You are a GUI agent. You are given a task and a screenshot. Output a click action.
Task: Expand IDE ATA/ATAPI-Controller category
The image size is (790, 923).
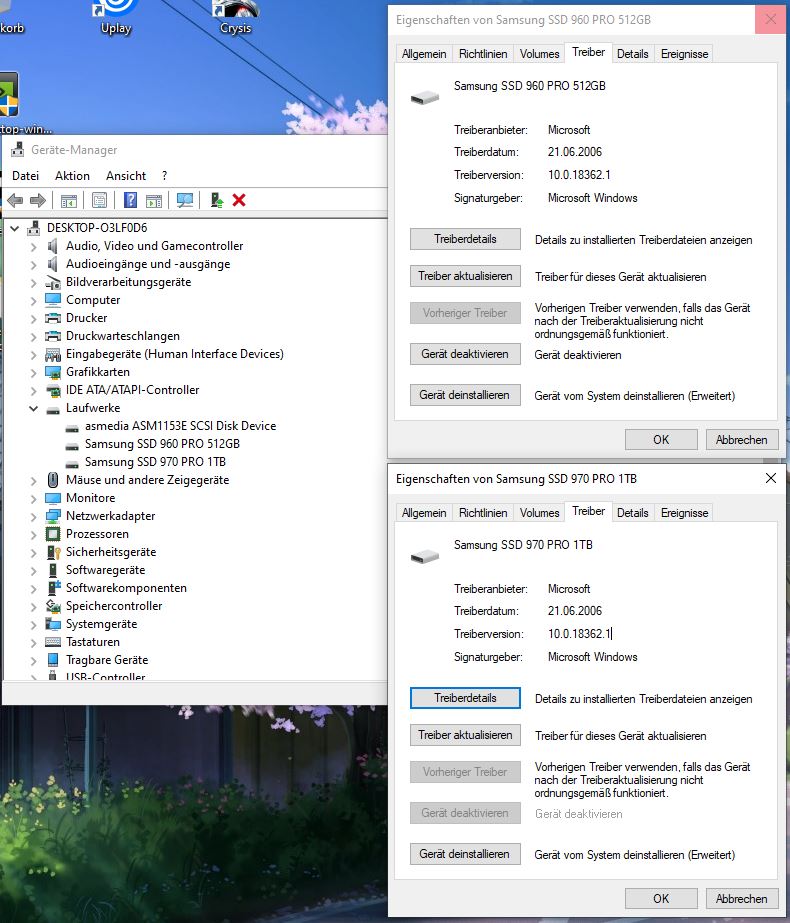click(x=34, y=390)
